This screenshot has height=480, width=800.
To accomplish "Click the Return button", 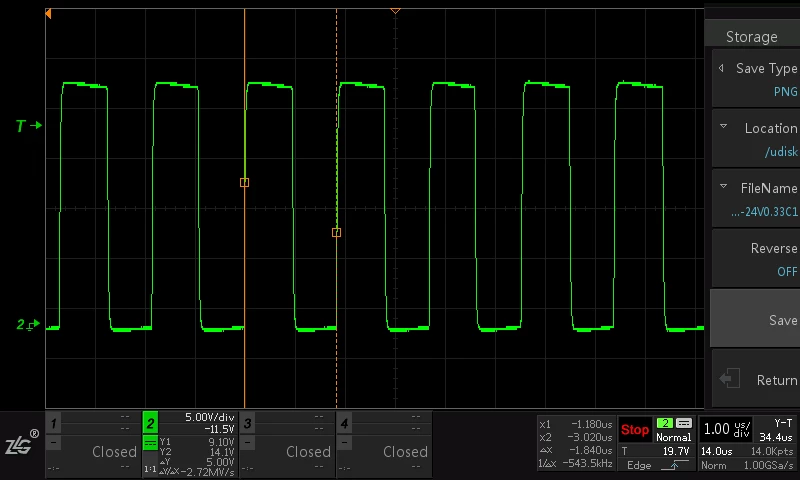I will click(756, 379).
